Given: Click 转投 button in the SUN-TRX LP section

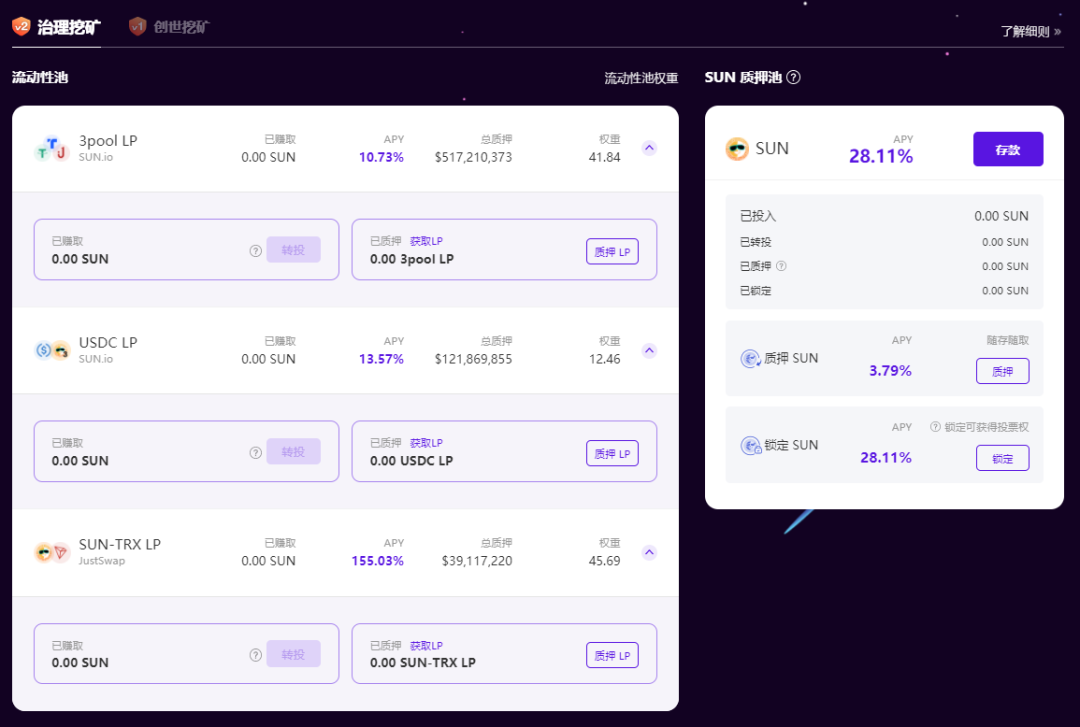Looking at the screenshot, I should [293, 654].
